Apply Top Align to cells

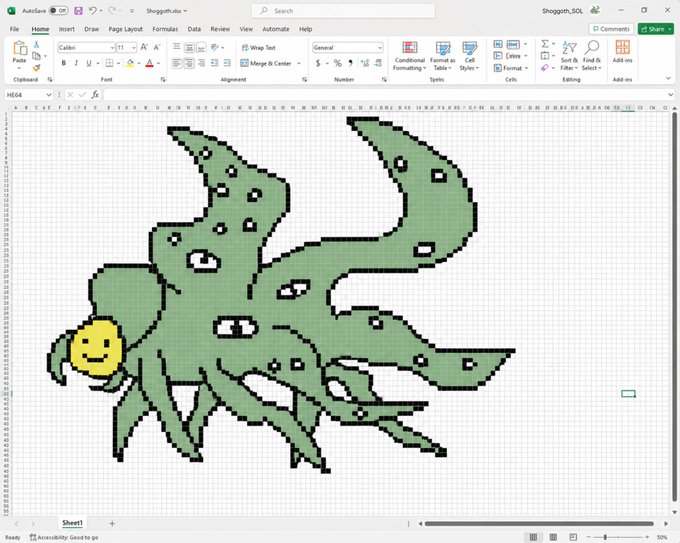[x=177, y=47]
